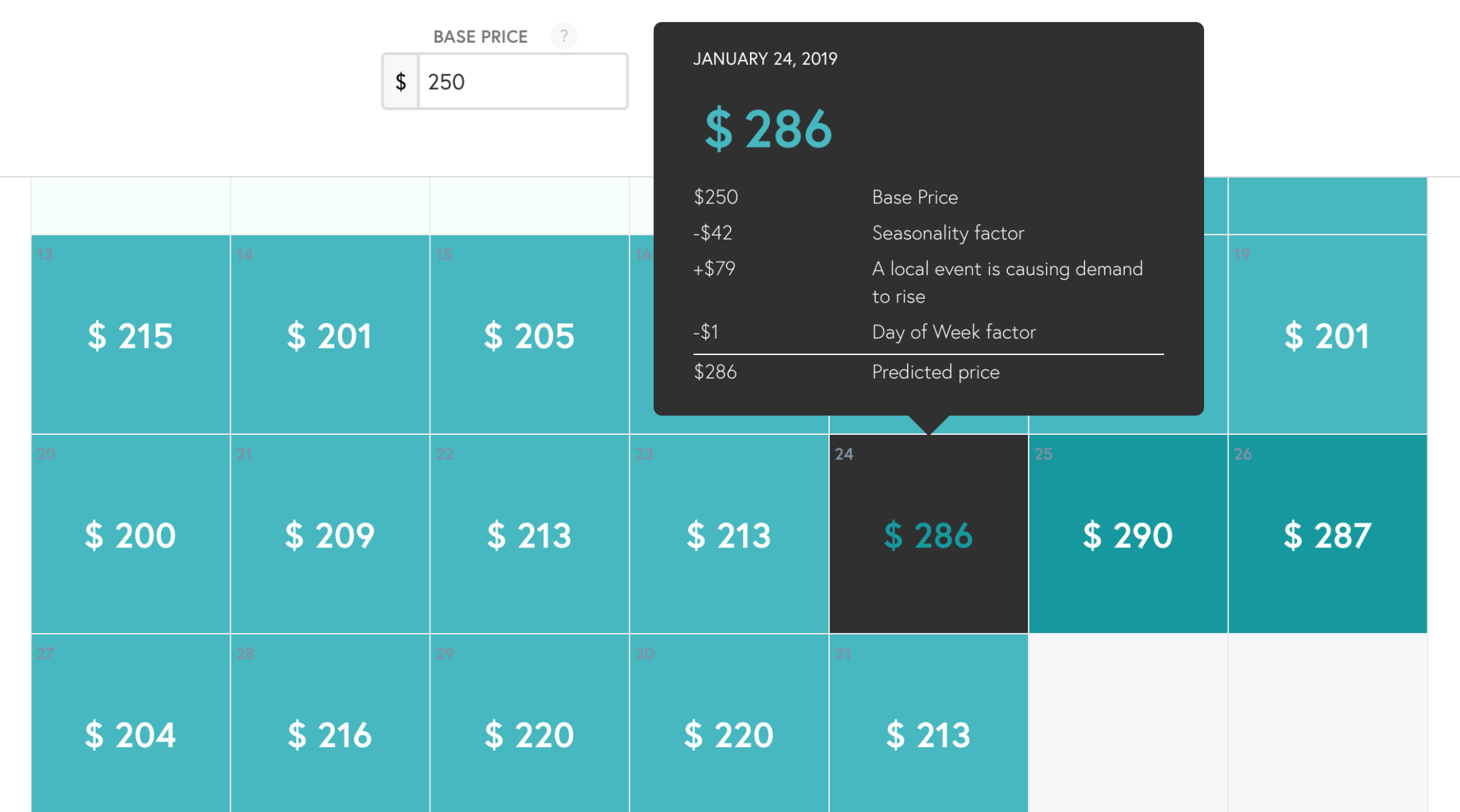Viewport: 1460px width, 812px height.
Task: Click the $200 price on January 20
Action: [129, 535]
